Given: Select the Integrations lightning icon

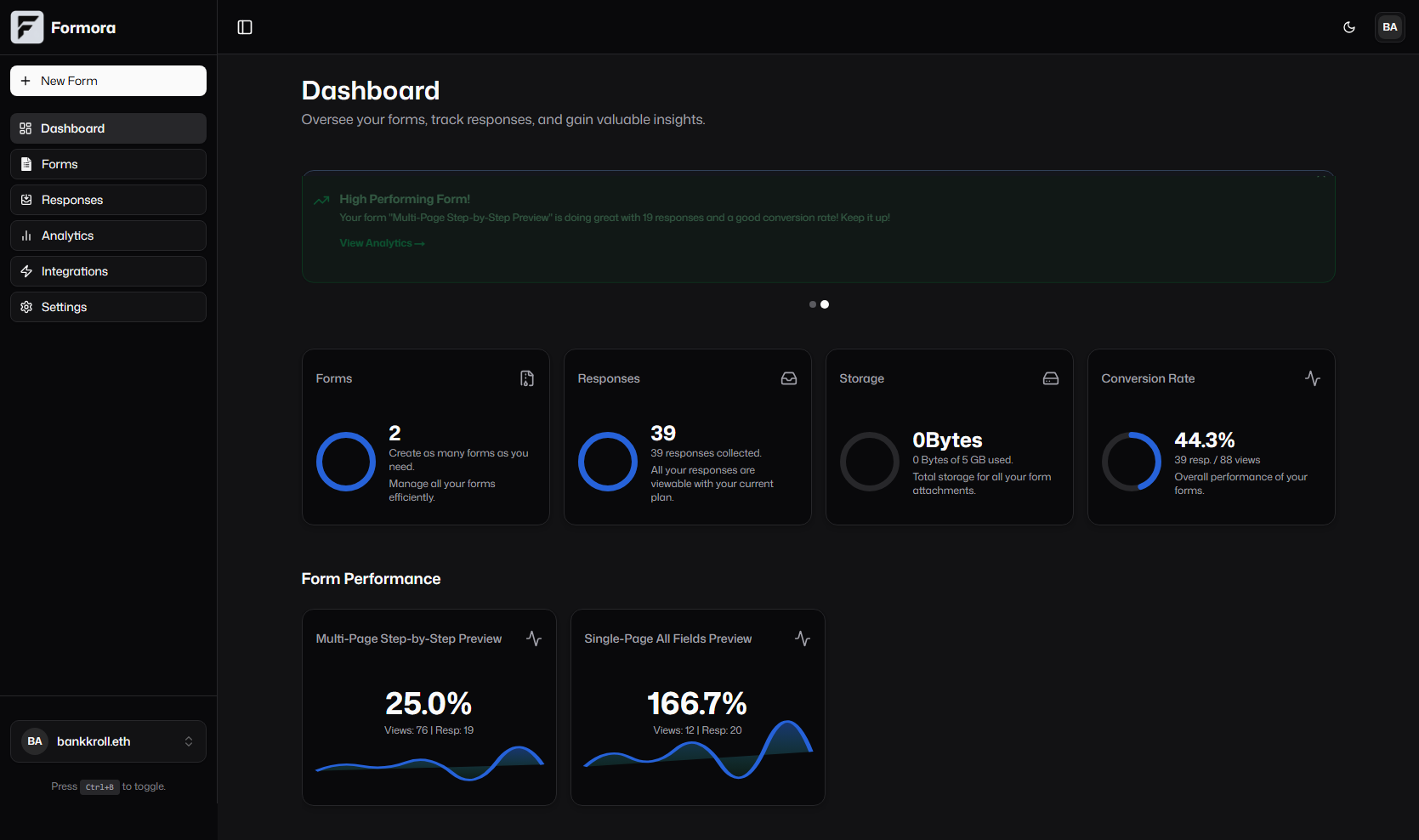Looking at the screenshot, I should 26,270.
